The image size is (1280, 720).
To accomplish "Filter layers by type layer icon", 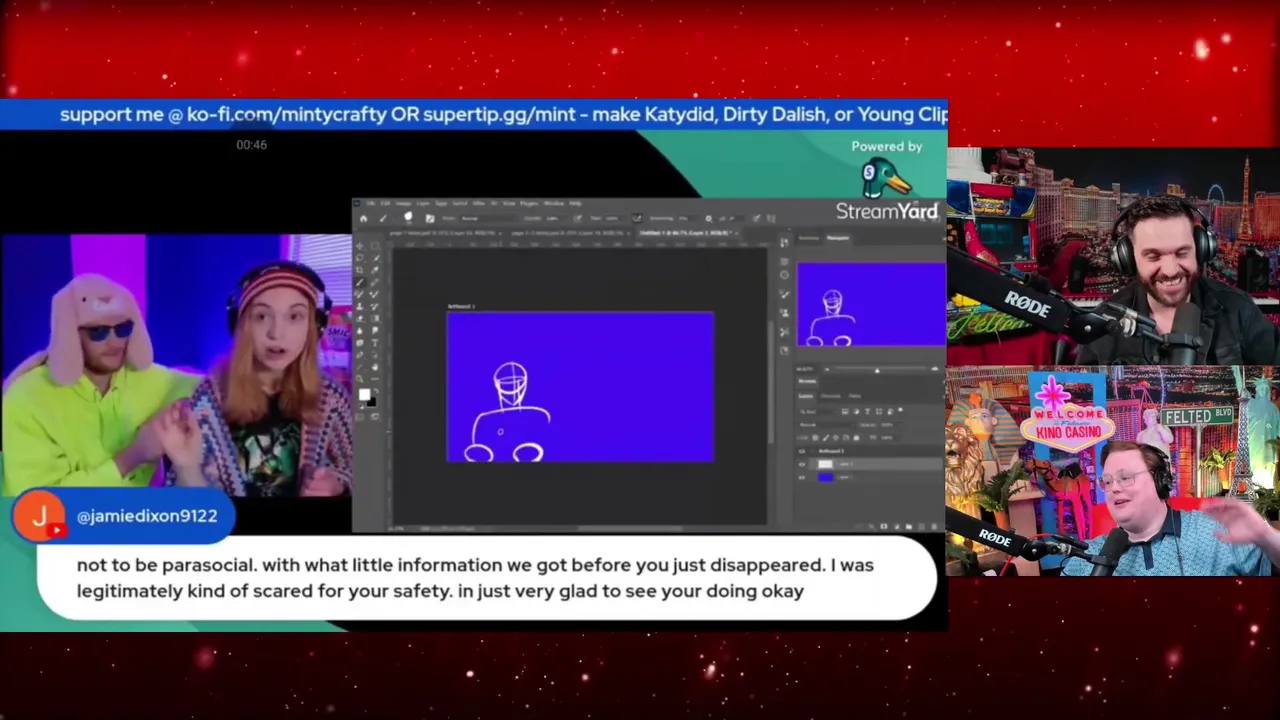I will 868,411.
